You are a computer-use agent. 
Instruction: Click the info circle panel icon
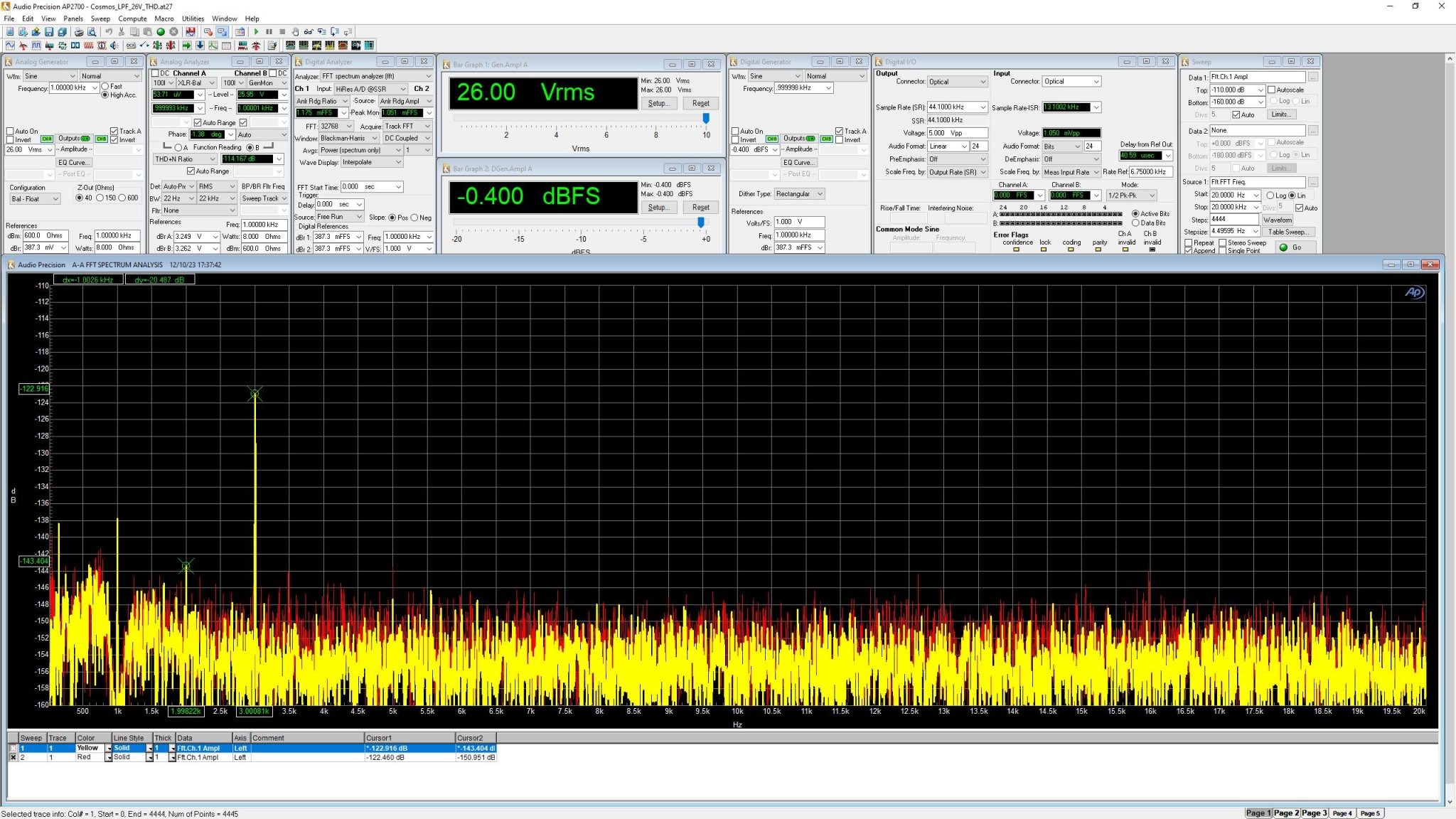tap(101, 45)
